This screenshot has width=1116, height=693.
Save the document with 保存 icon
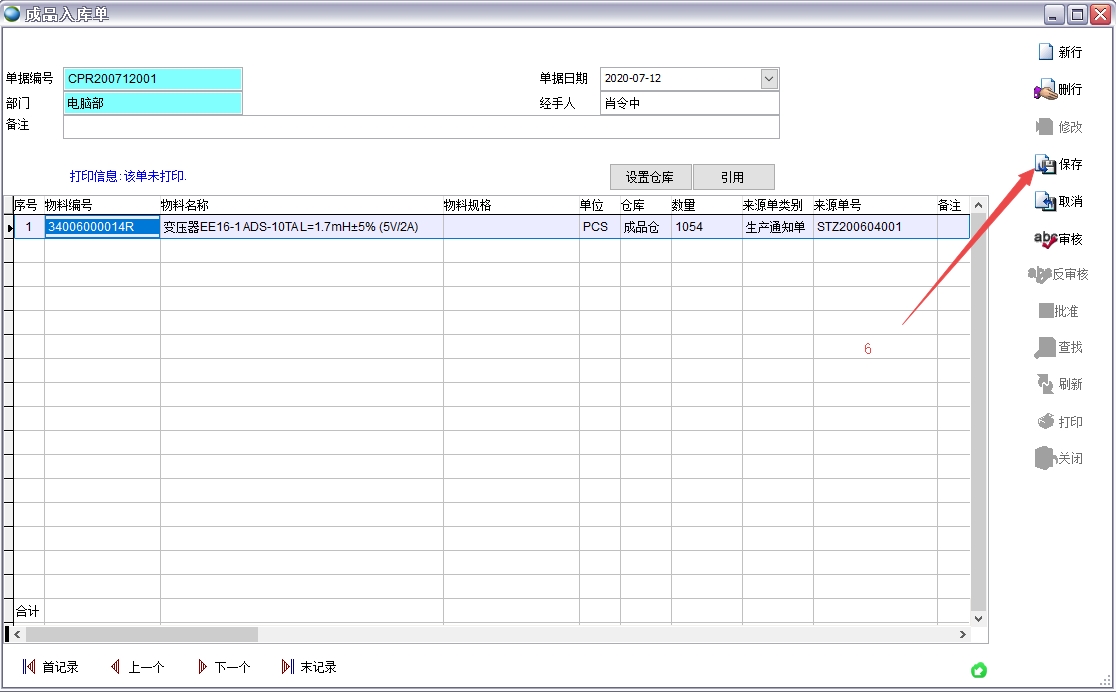point(1046,164)
